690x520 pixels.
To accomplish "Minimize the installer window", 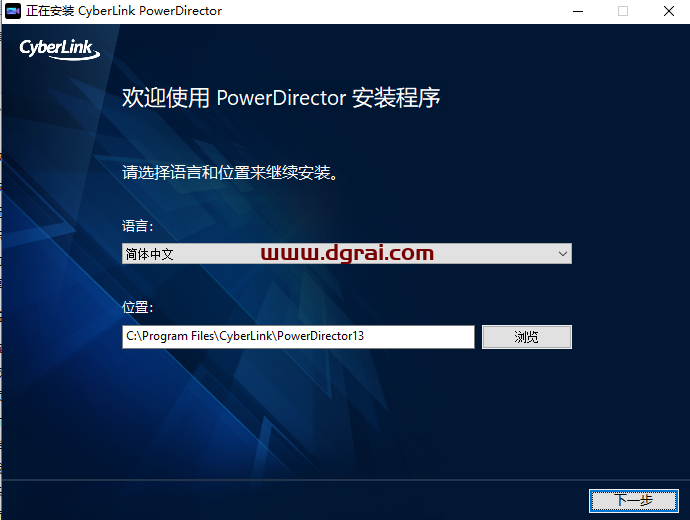I will 578,11.
